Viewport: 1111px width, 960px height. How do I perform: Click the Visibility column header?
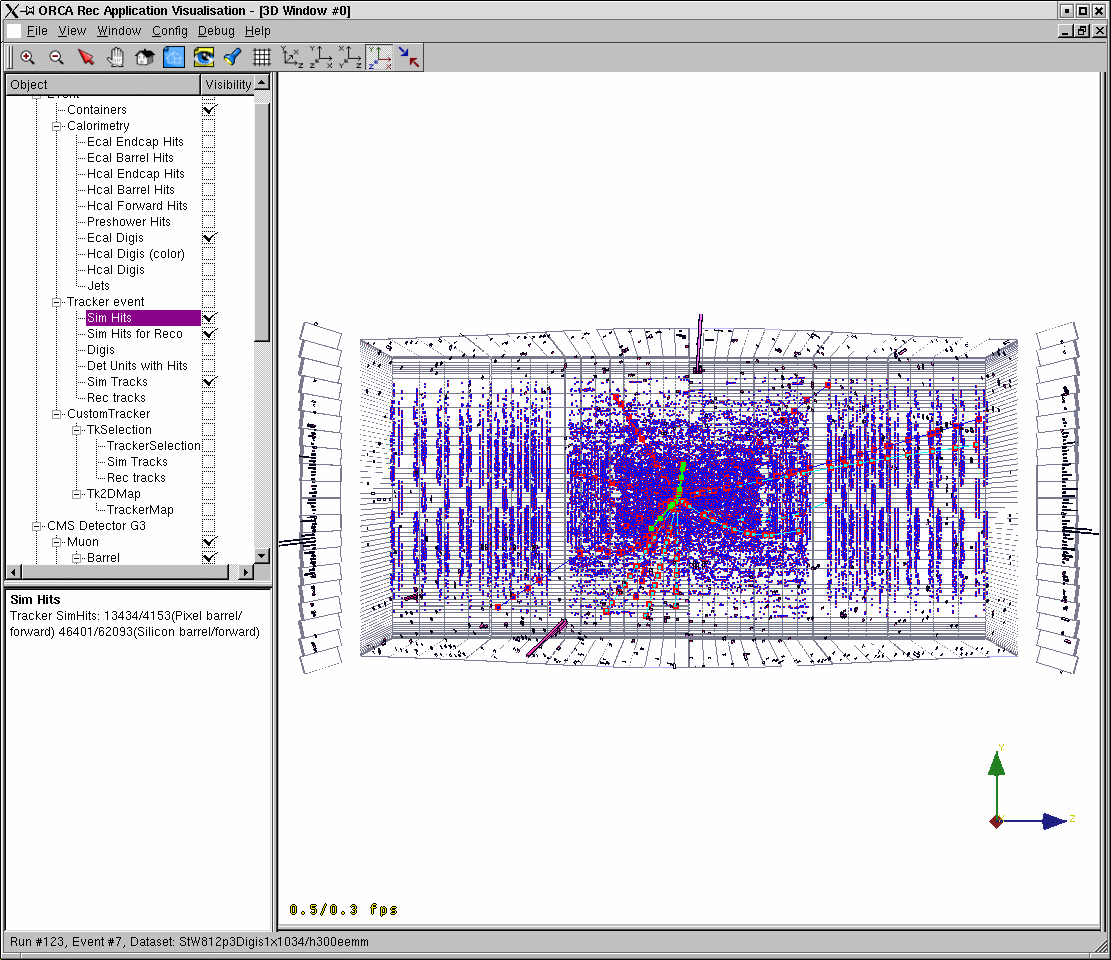coord(228,85)
